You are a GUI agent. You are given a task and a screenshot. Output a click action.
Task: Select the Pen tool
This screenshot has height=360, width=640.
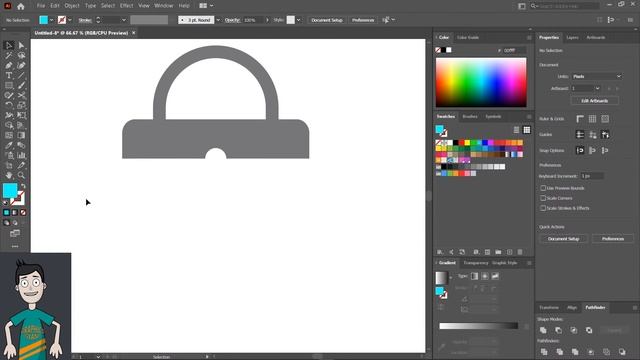pos(9,65)
